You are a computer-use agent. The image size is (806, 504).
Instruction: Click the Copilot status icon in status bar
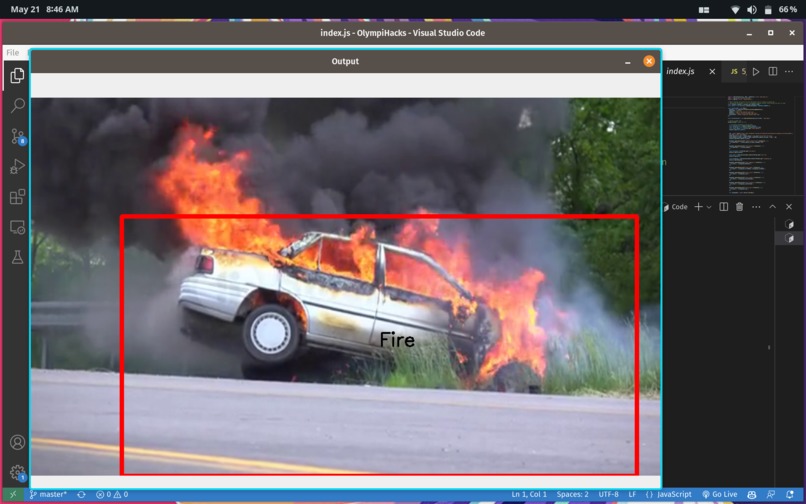[752, 494]
